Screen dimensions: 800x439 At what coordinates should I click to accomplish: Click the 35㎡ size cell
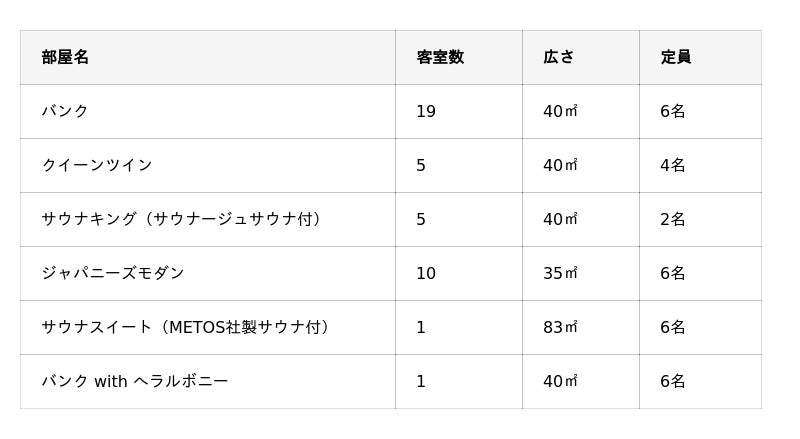click(560, 274)
